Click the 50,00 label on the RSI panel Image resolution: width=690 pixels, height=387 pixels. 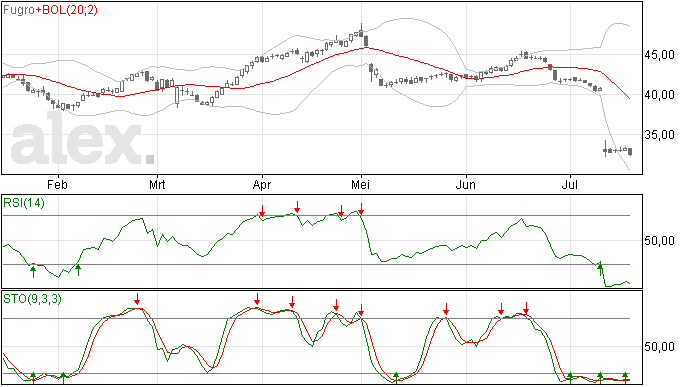coord(660,241)
